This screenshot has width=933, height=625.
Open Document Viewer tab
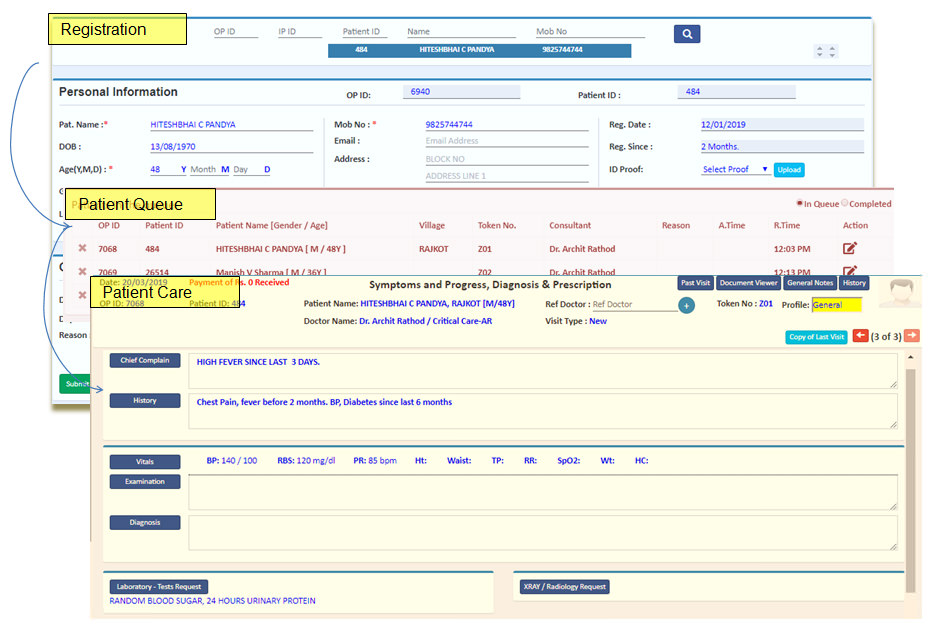tap(748, 283)
